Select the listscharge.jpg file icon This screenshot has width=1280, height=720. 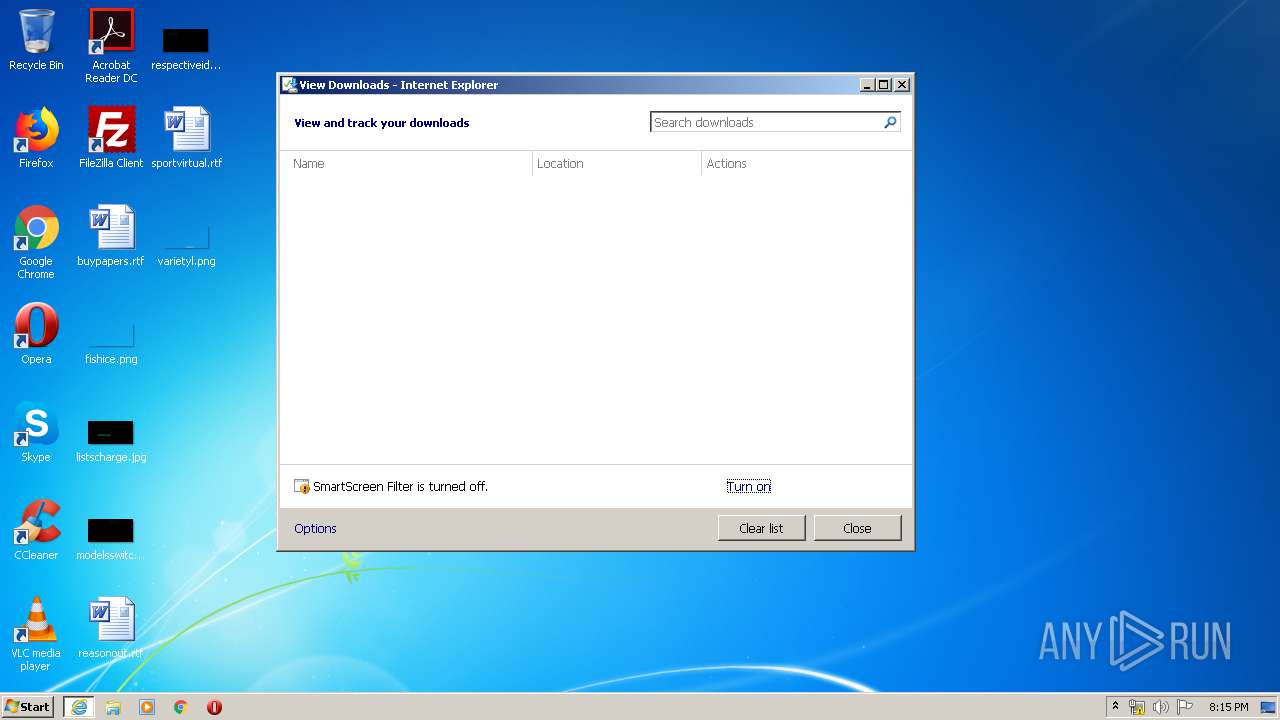(x=111, y=441)
